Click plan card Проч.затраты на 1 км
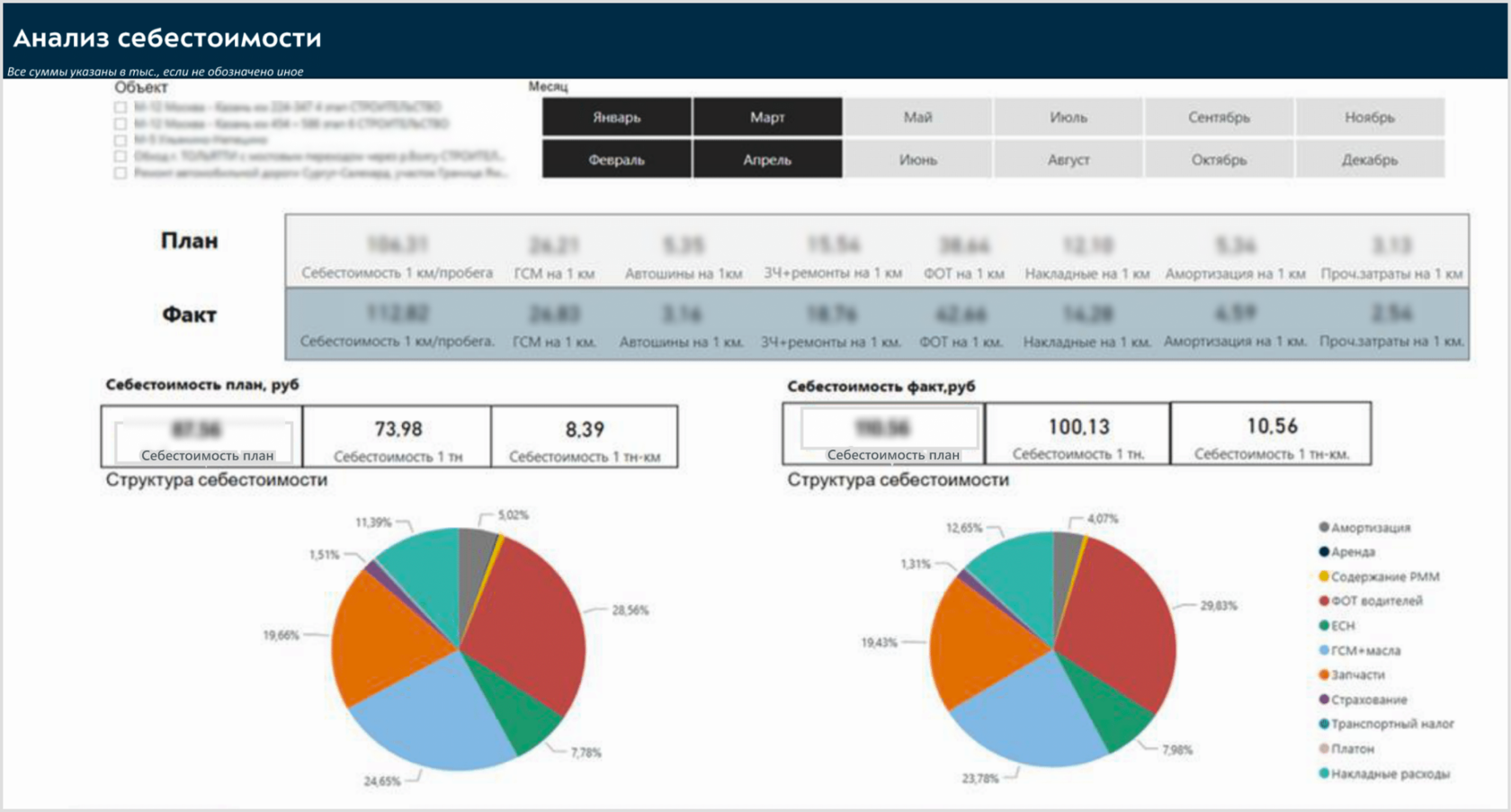Viewport: 1511px width, 812px height. point(1391,254)
